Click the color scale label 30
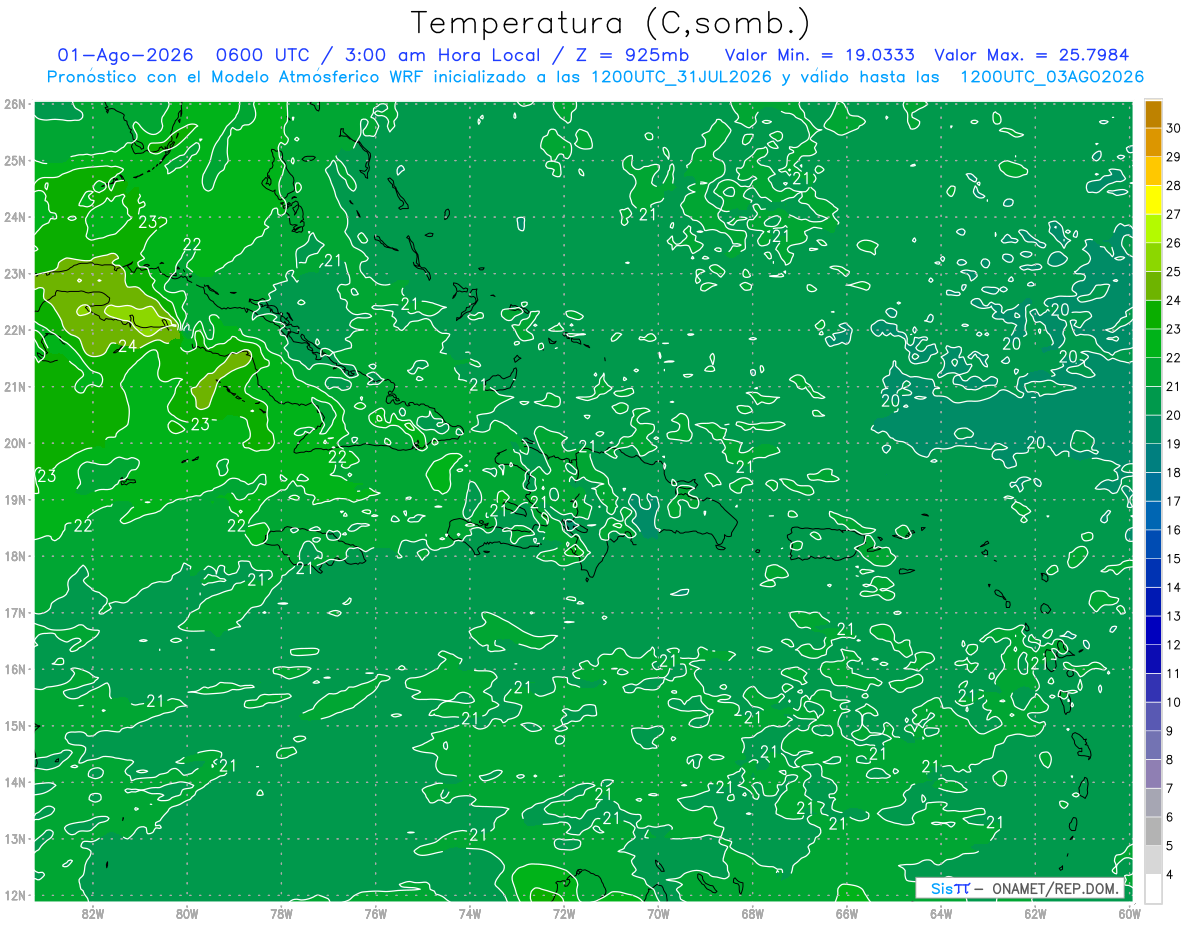The width and height of the screenshot is (1200, 927). coord(1174,129)
